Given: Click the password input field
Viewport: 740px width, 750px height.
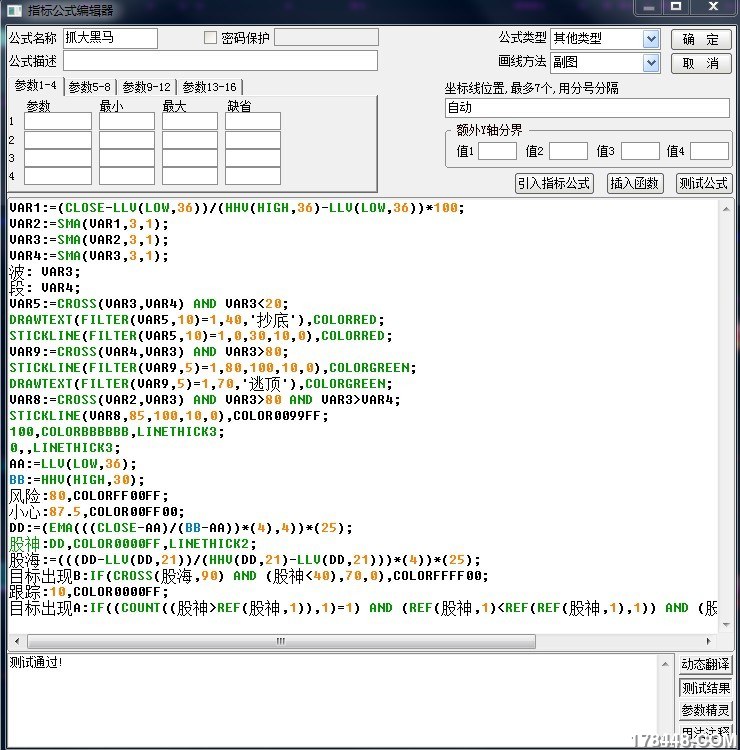Looking at the screenshot, I should pos(326,37).
